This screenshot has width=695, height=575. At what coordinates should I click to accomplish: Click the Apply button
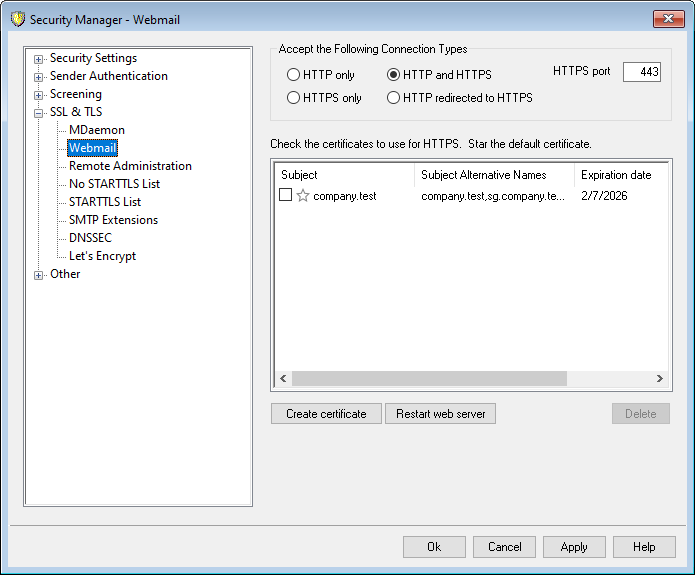point(574,547)
